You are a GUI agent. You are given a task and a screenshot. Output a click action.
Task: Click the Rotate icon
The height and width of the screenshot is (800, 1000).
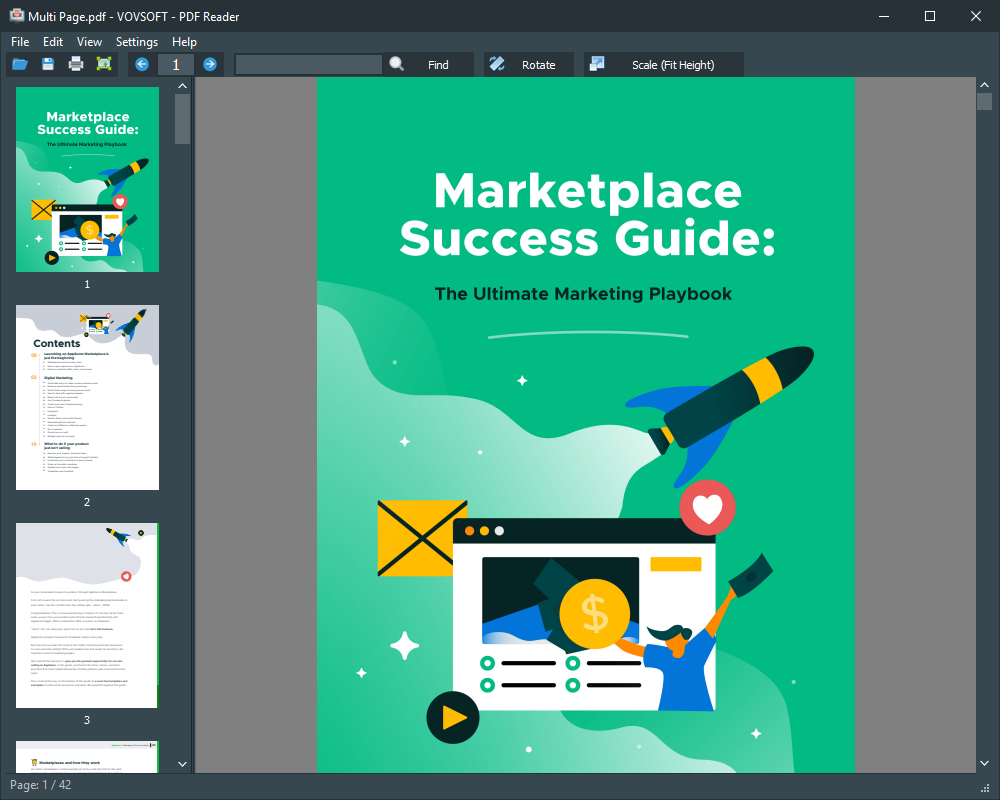(497, 64)
